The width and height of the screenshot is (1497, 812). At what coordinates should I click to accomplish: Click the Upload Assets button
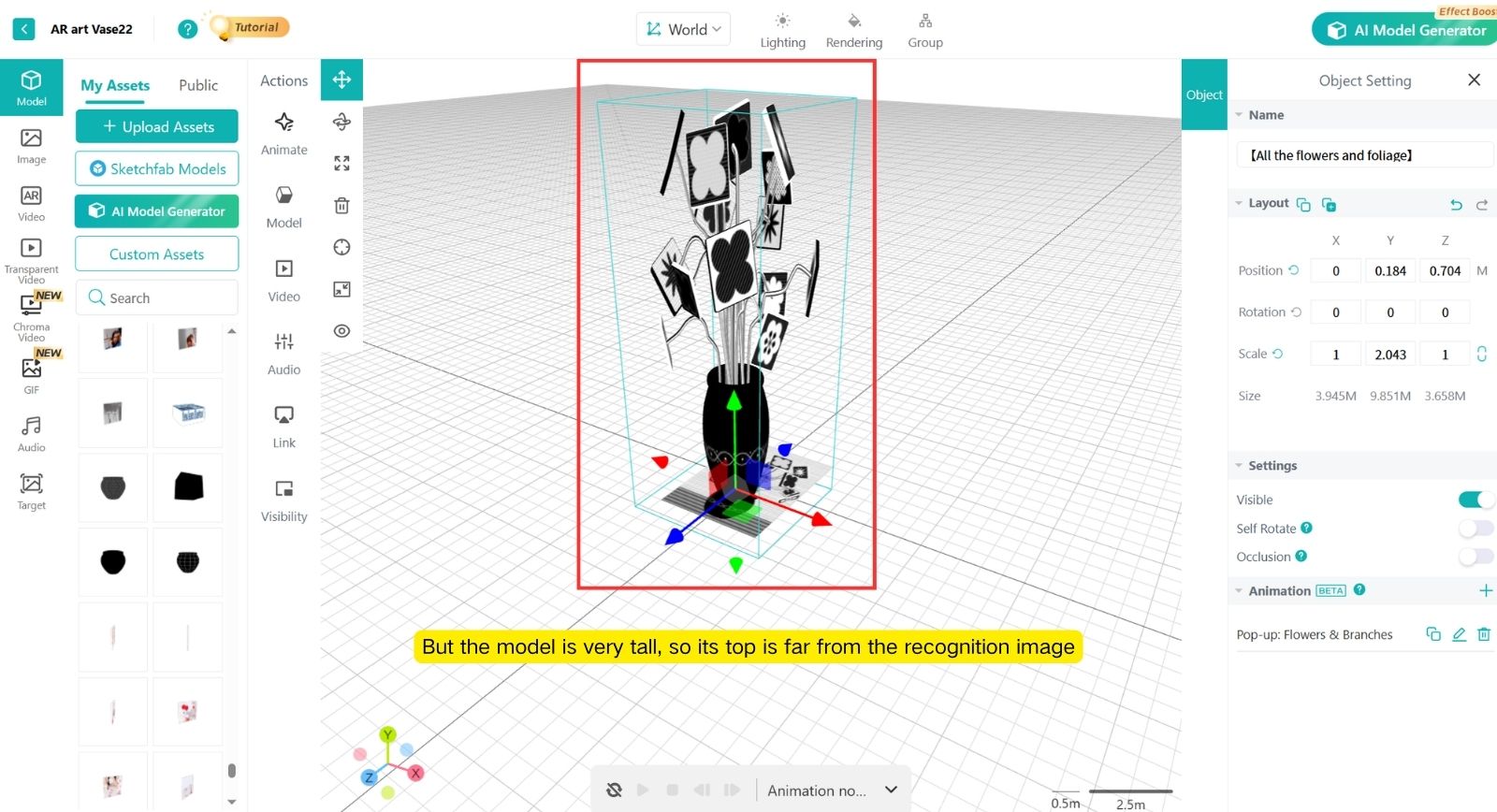pyautogui.click(x=157, y=126)
